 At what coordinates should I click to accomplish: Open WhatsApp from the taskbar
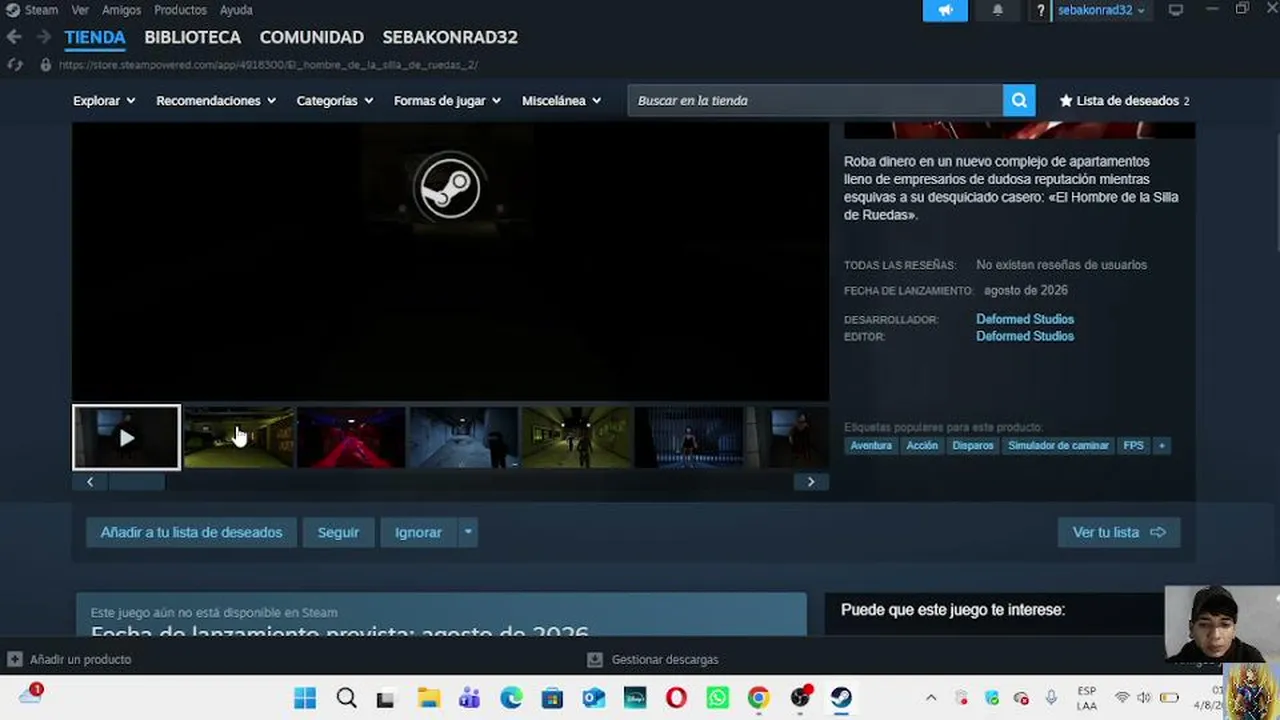[717, 697]
